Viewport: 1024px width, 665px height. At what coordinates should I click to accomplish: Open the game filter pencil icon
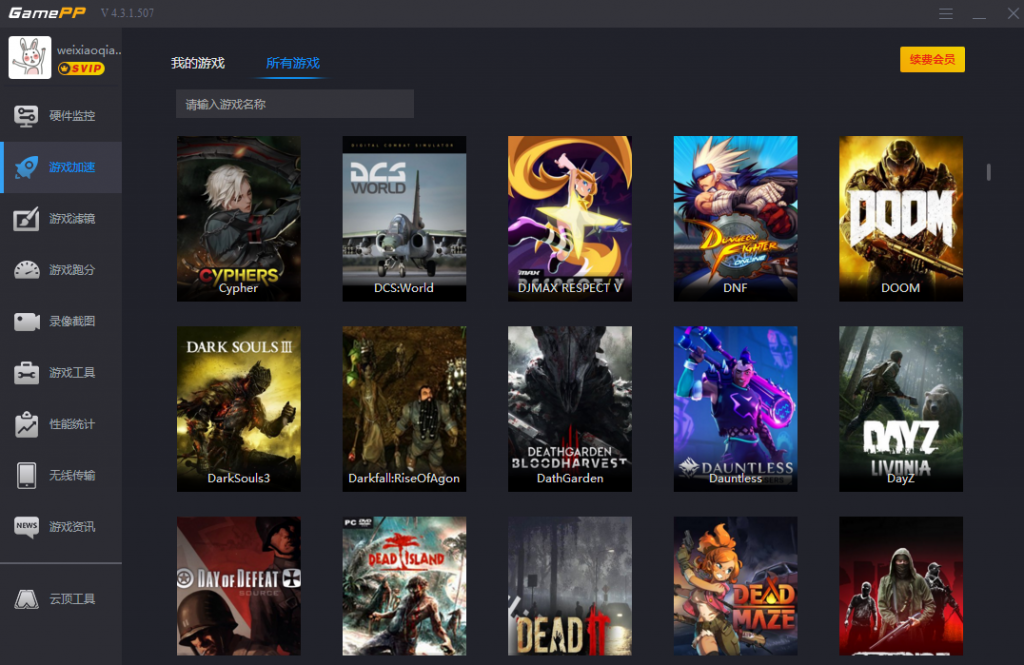[26, 219]
